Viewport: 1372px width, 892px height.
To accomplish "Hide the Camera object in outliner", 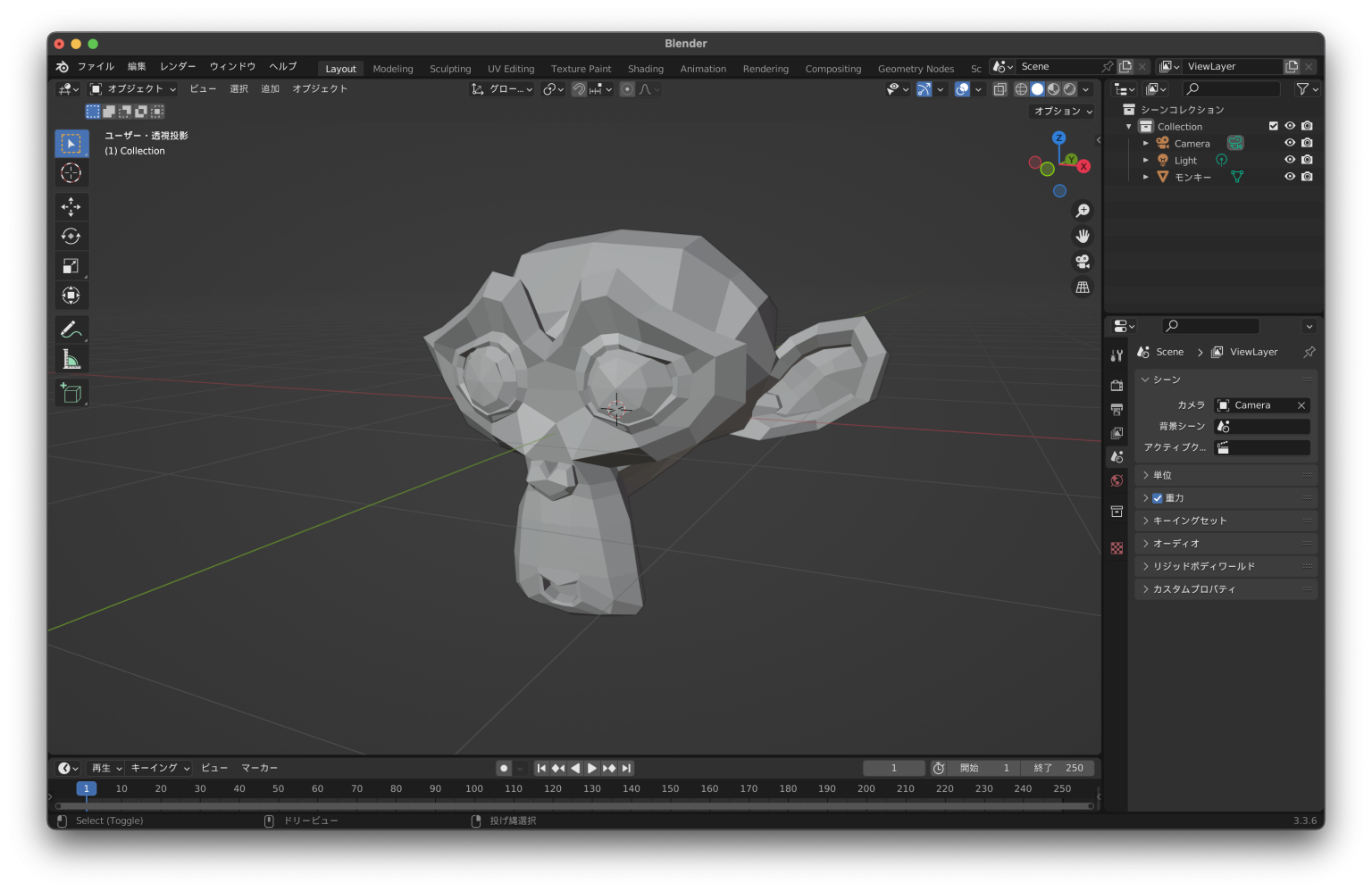I will tap(1289, 143).
